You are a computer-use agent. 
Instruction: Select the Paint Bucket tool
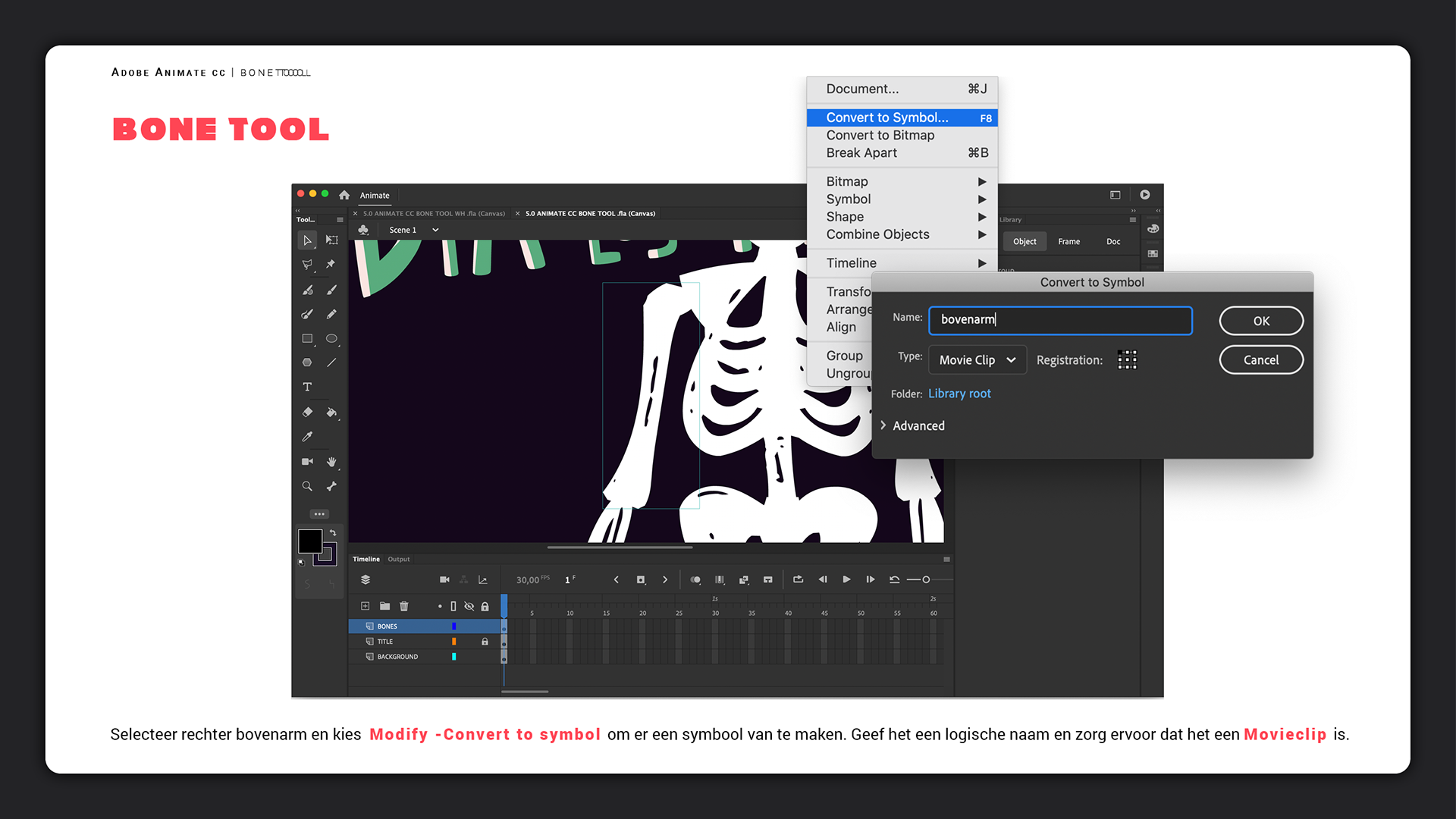point(331,413)
